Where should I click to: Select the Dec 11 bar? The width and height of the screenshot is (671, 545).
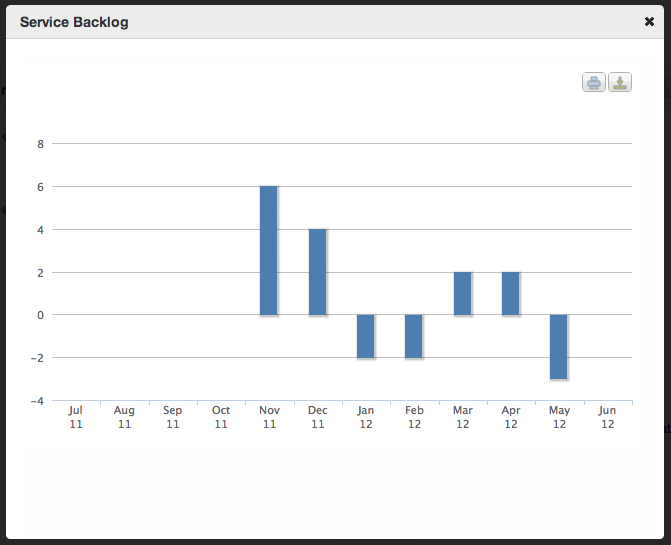coord(317,272)
